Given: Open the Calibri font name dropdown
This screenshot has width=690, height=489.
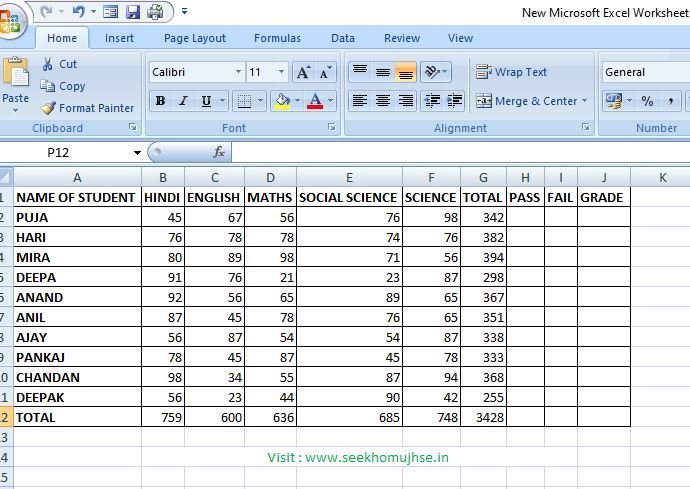Looking at the screenshot, I should tap(238, 72).
